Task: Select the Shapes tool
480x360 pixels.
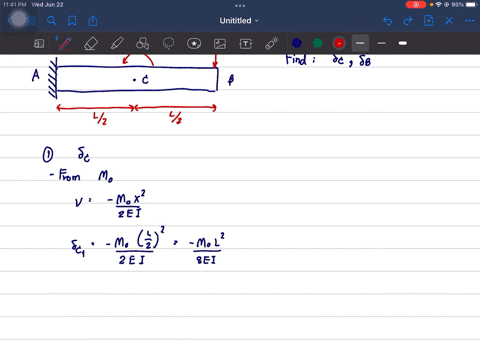Action: click(142, 44)
